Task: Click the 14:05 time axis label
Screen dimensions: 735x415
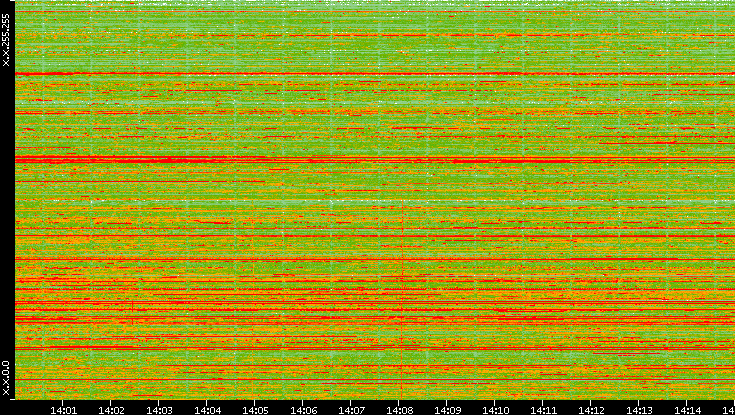Action: point(255,410)
